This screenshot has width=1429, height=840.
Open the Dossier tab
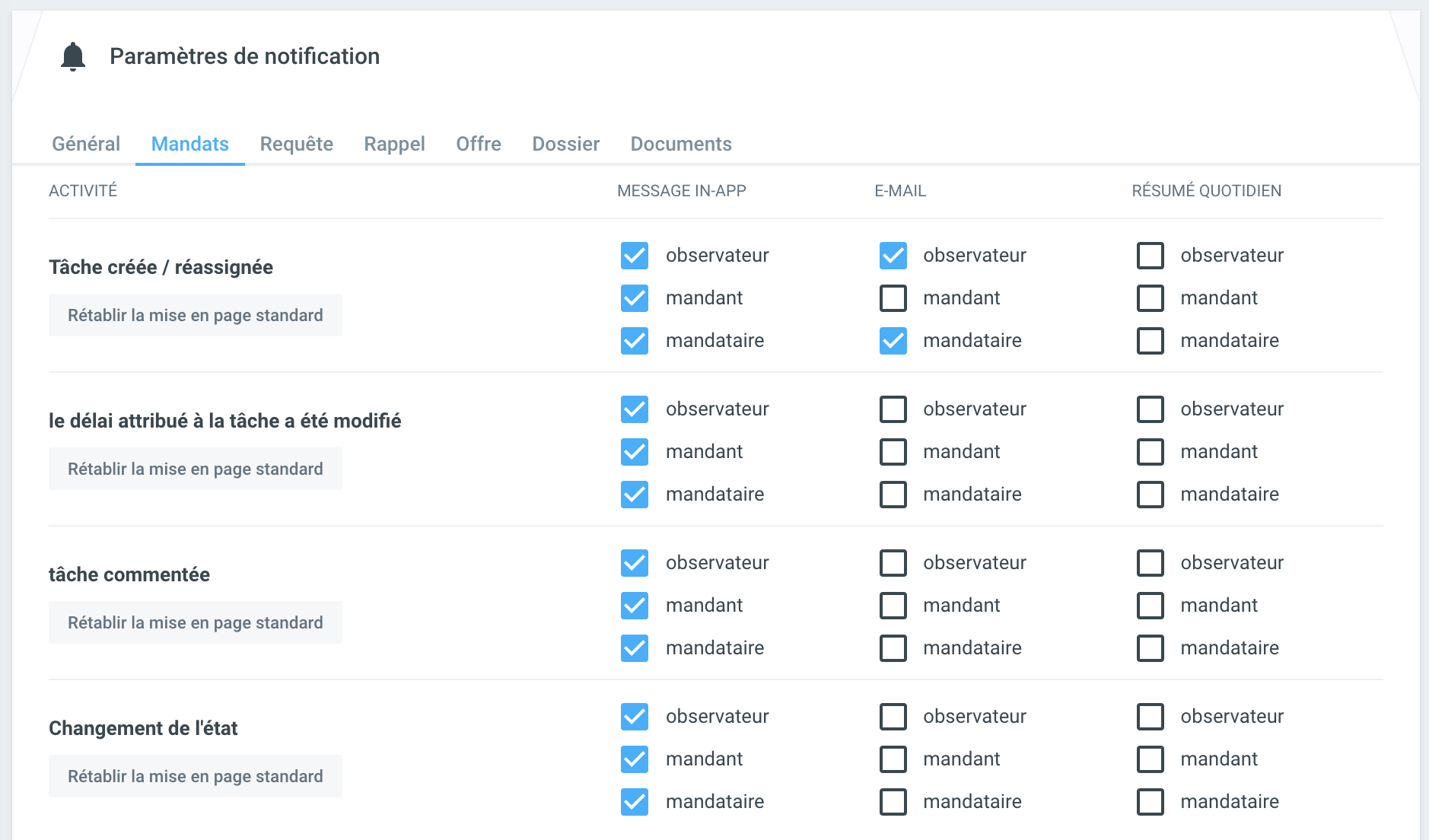click(565, 144)
